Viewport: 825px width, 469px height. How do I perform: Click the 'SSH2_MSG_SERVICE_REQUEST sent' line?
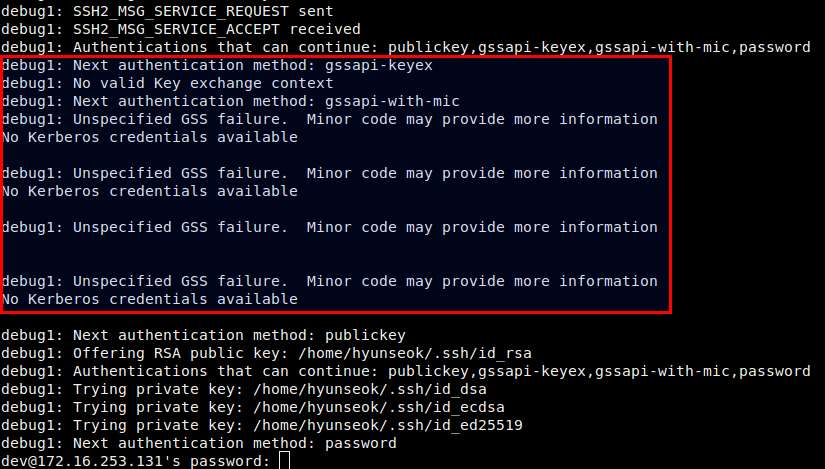point(167,11)
